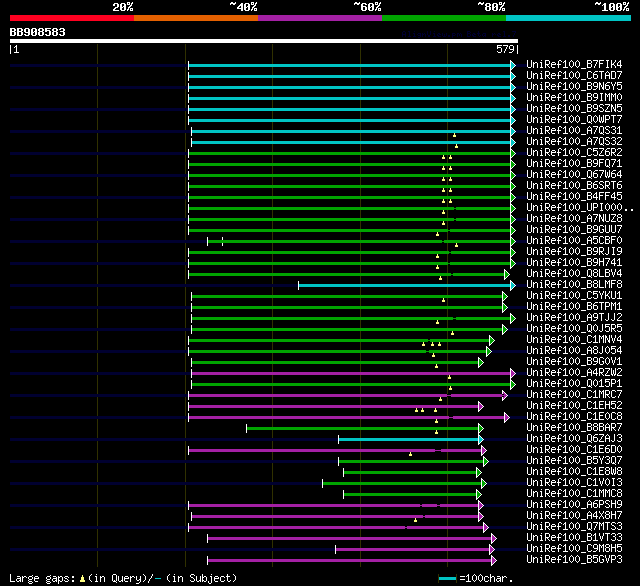Click the purple arrowhead on the A4RZW2 row
The image size is (640, 586).
(x=513, y=373)
